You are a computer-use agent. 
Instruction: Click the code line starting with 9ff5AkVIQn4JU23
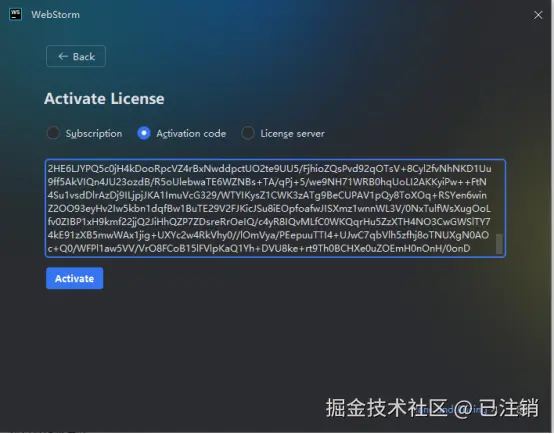coord(267,182)
